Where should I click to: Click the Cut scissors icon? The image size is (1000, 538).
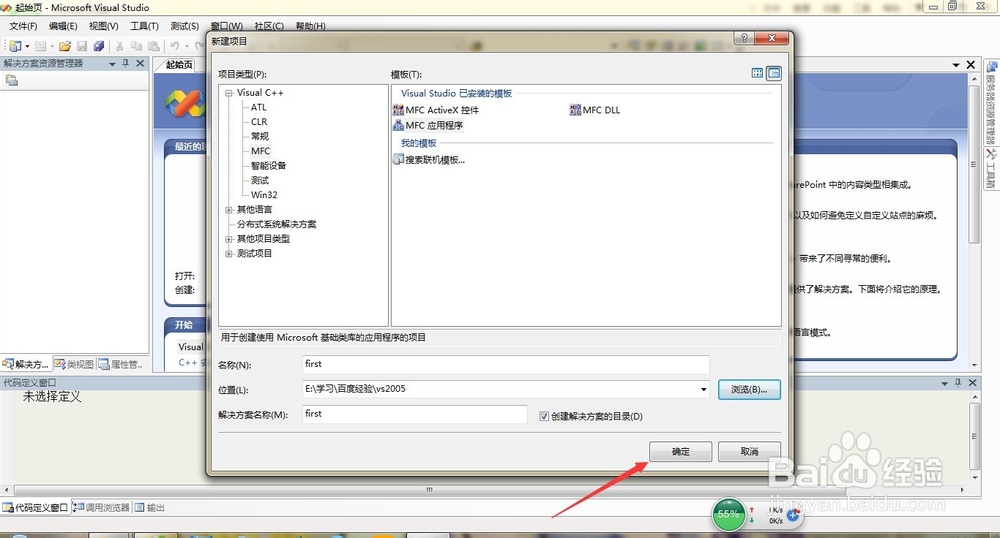pyautogui.click(x=119, y=46)
